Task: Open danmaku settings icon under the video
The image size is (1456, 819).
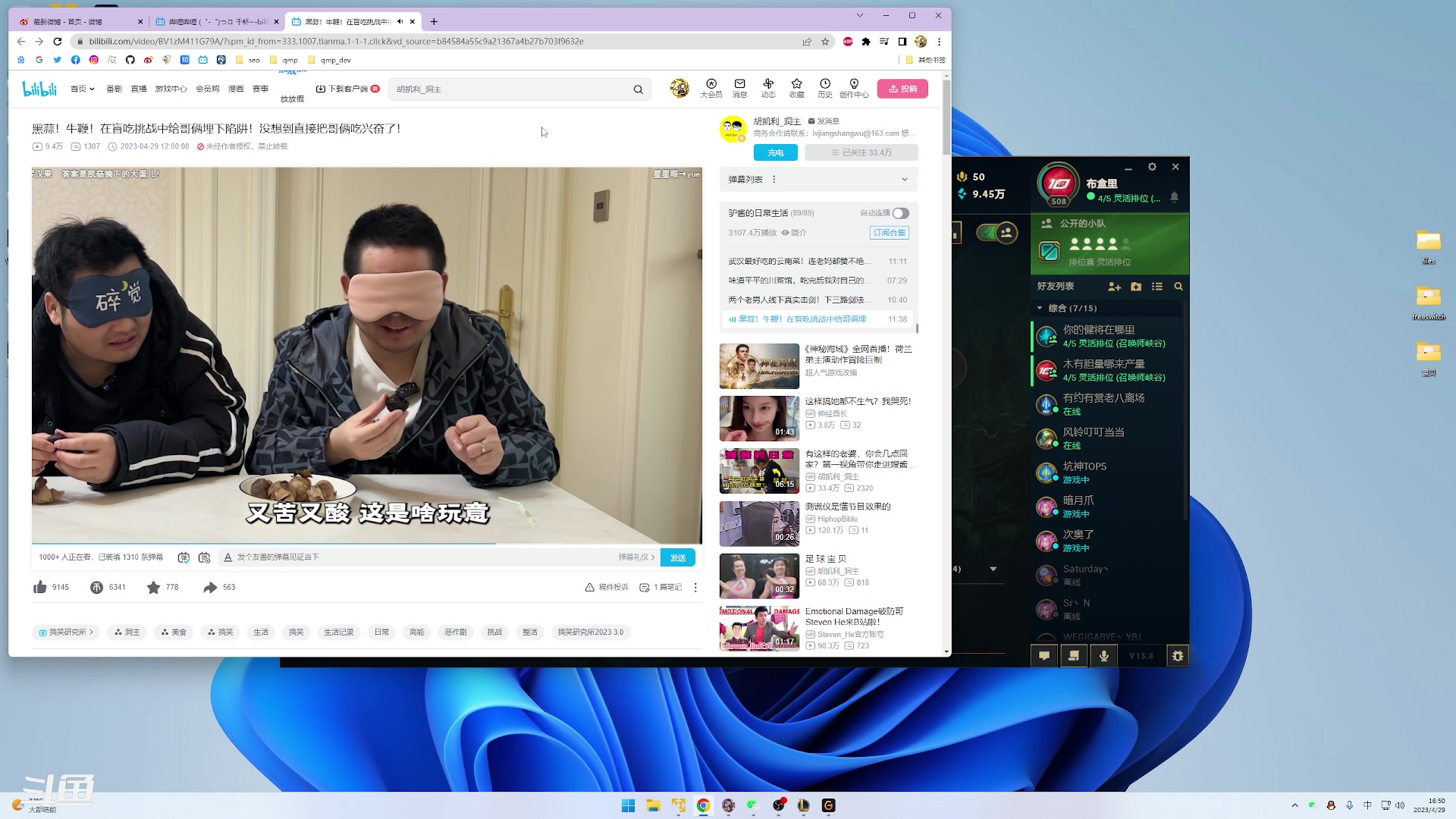Action: coord(204,557)
